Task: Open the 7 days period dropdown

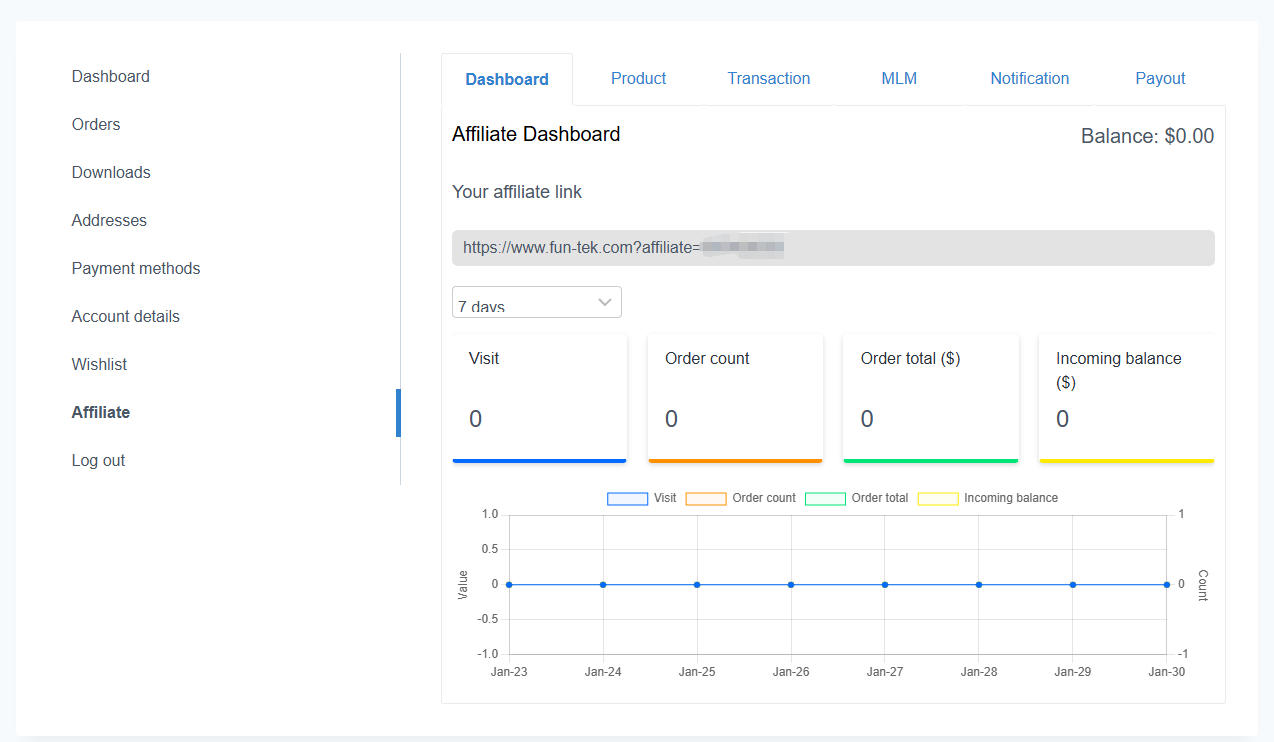Action: tap(537, 303)
